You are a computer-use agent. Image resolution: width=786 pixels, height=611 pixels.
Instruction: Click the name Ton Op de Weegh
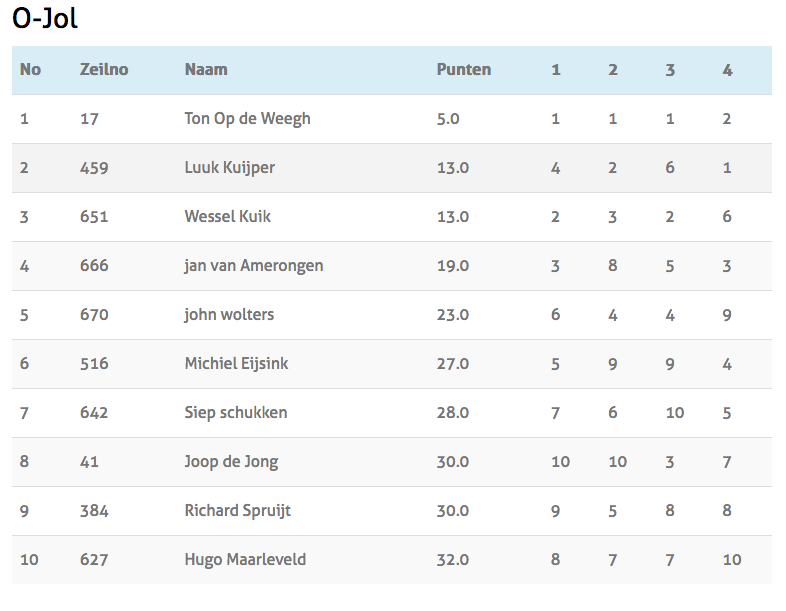(x=247, y=119)
